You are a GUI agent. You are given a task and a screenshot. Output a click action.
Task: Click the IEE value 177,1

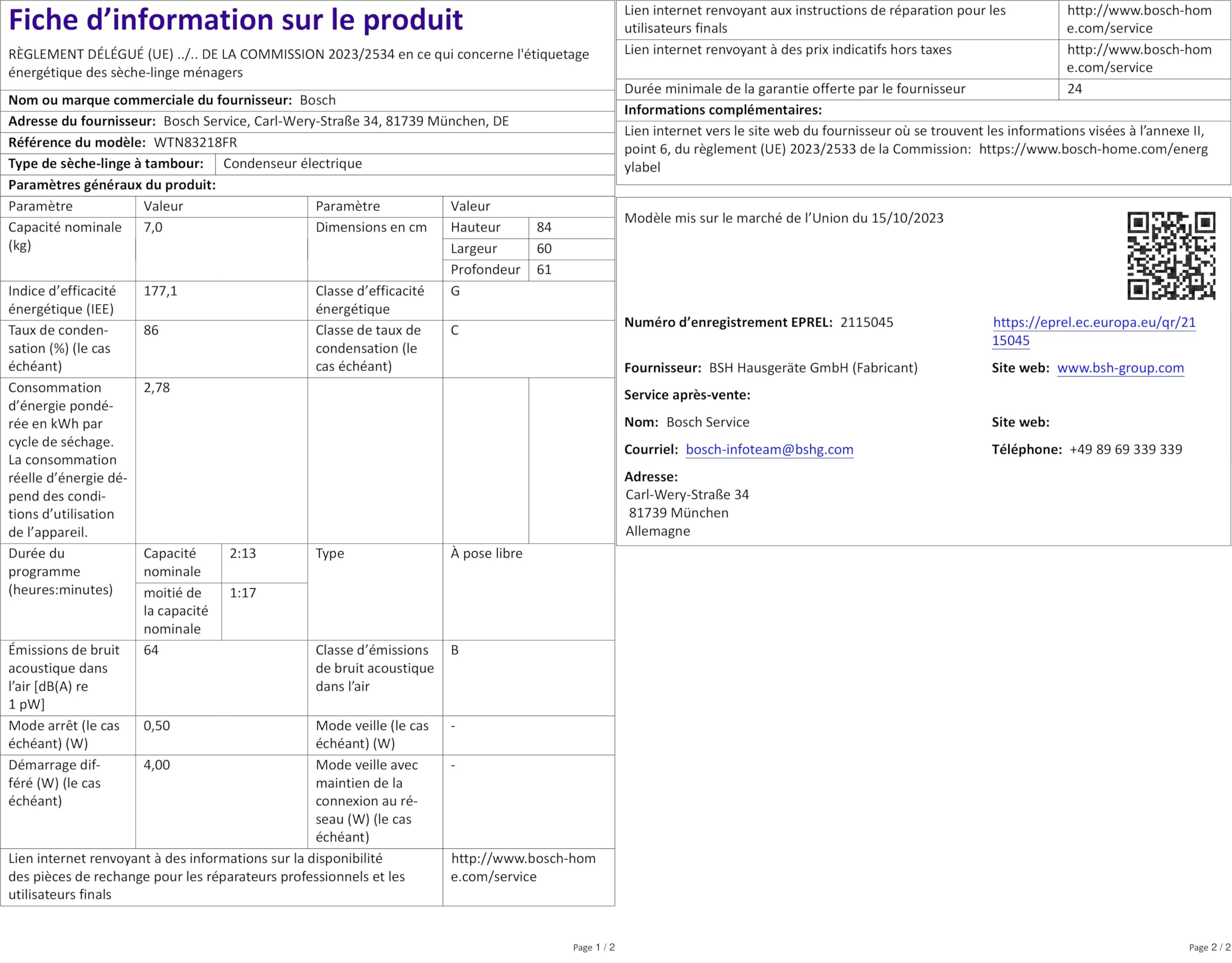(x=160, y=291)
